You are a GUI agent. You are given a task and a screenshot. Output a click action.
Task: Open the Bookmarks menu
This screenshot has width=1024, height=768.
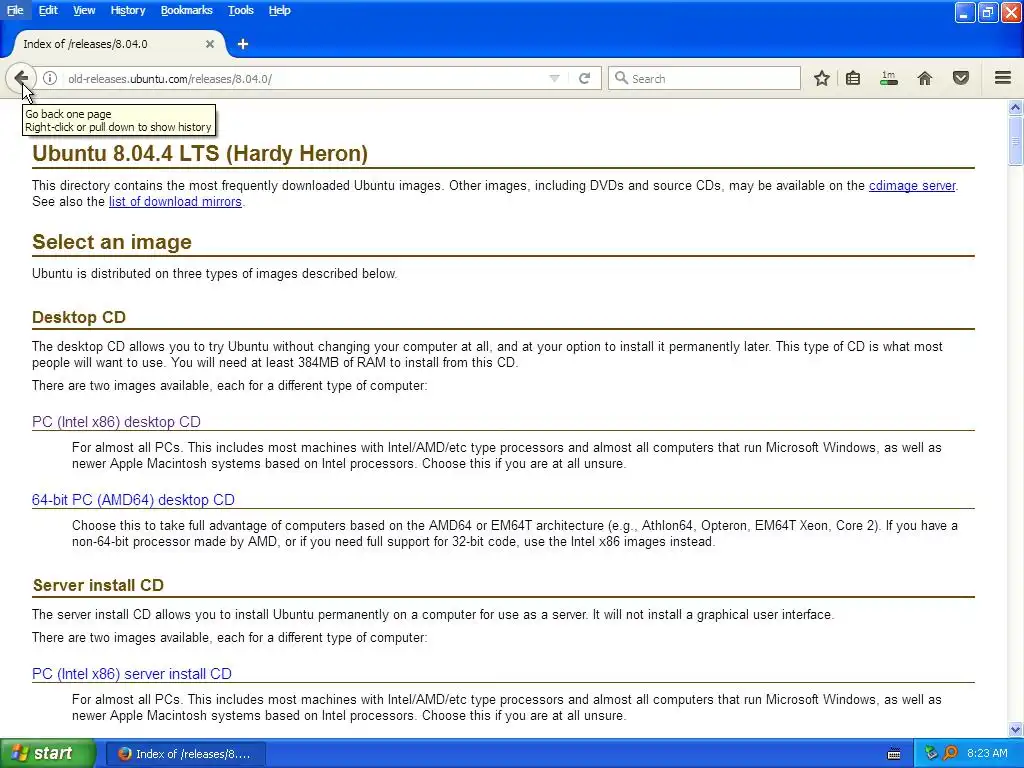pyautogui.click(x=186, y=10)
